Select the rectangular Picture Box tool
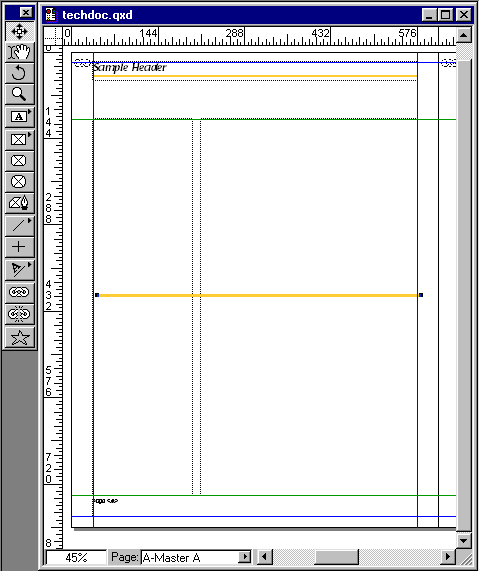Screen dimensions: 480x571 (x=19, y=139)
